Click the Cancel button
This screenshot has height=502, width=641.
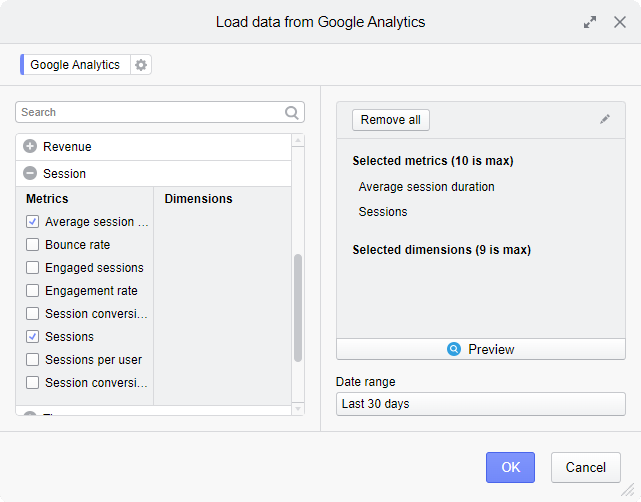[585, 467]
